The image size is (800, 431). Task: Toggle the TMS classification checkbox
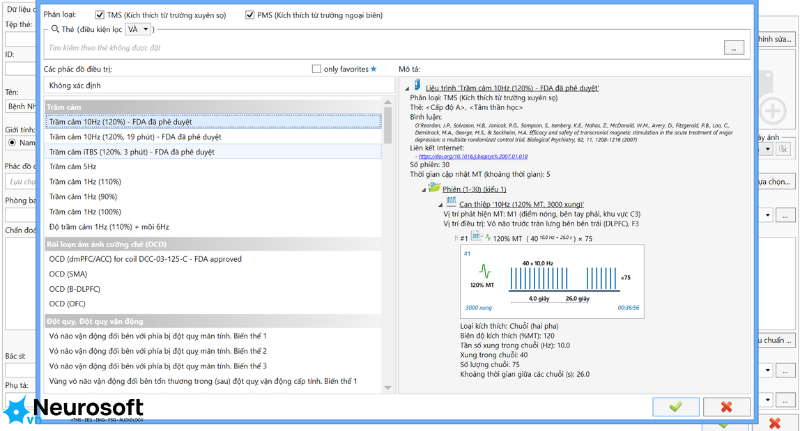pyautogui.click(x=99, y=15)
